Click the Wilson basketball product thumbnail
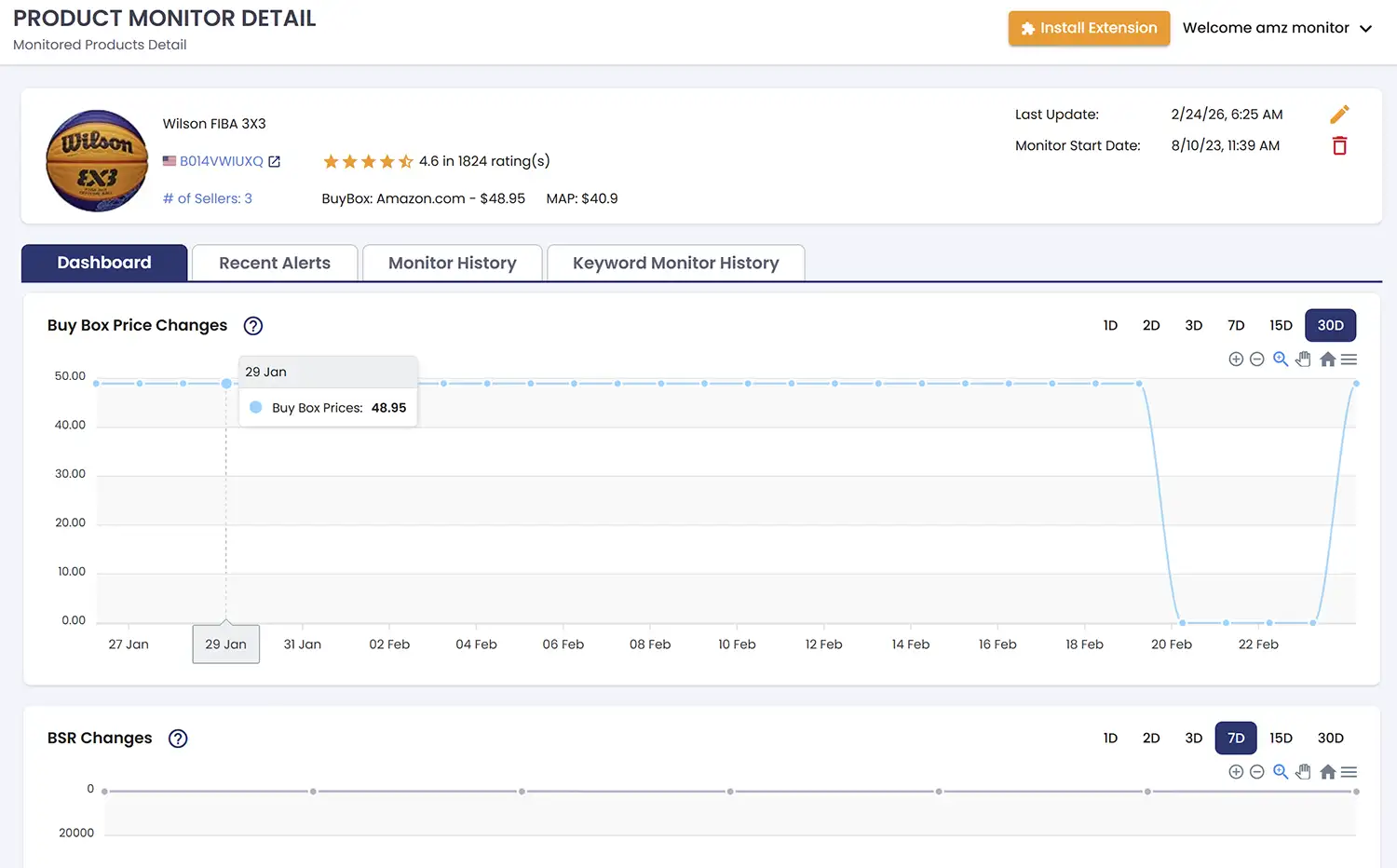Screen dimensions: 1397x868 tap(97, 160)
